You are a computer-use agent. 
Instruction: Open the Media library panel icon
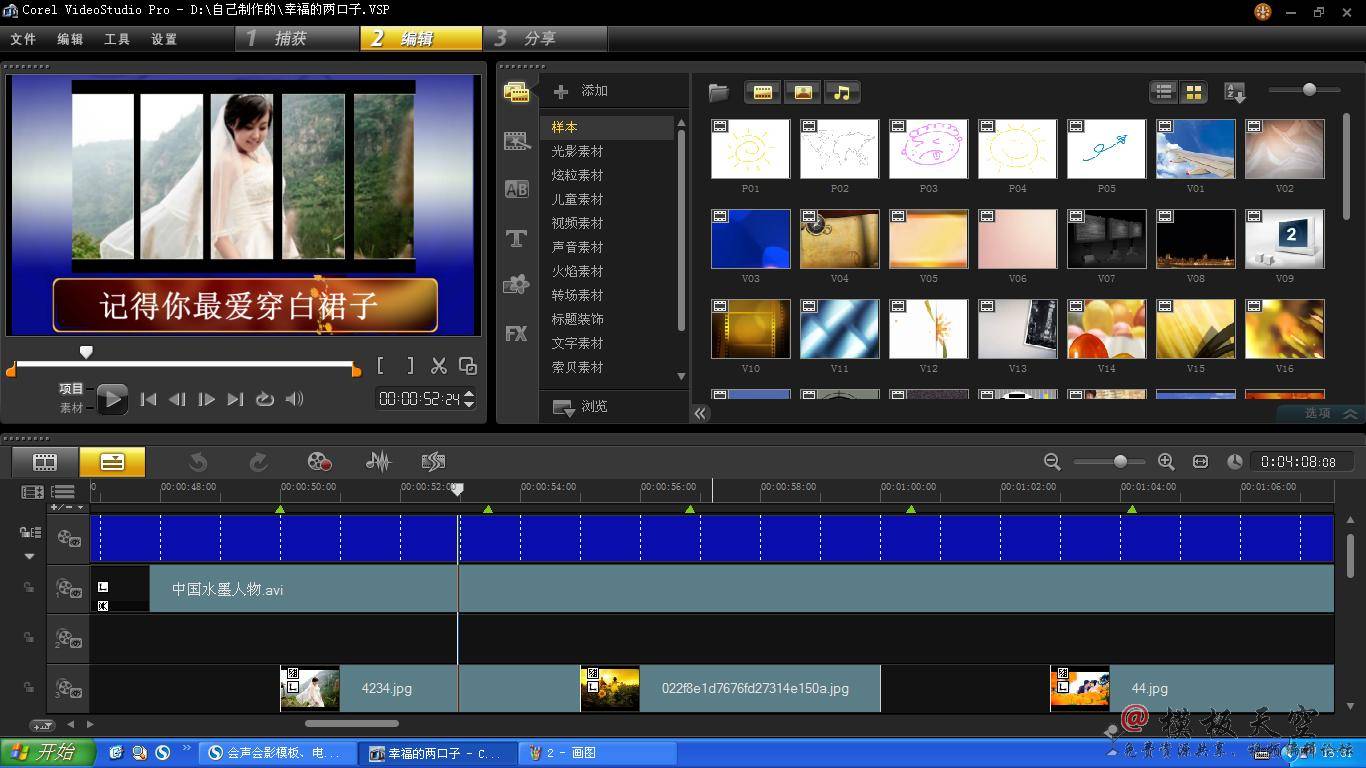(x=516, y=92)
